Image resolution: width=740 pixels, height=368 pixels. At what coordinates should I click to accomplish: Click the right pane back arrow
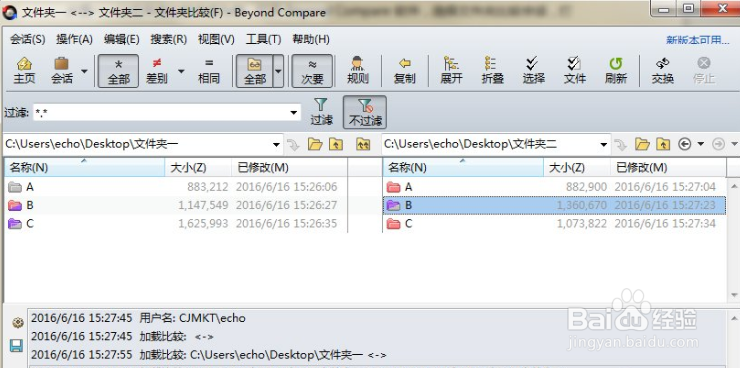(x=685, y=144)
